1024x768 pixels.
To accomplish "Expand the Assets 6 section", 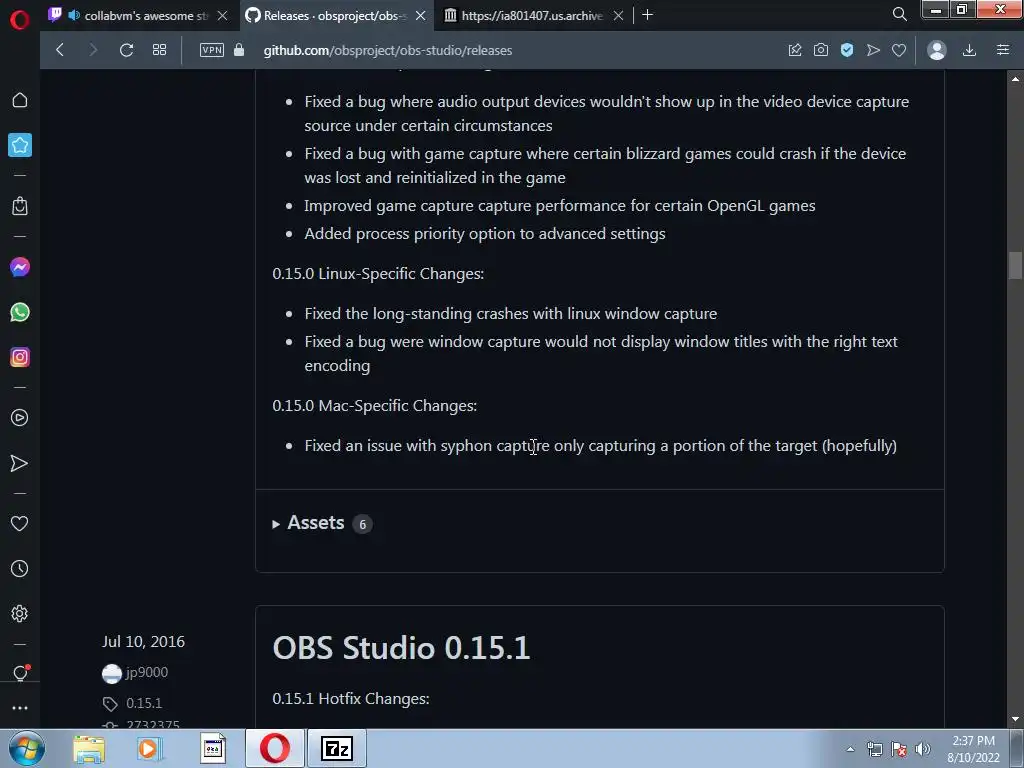I will [x=322, y=523].
